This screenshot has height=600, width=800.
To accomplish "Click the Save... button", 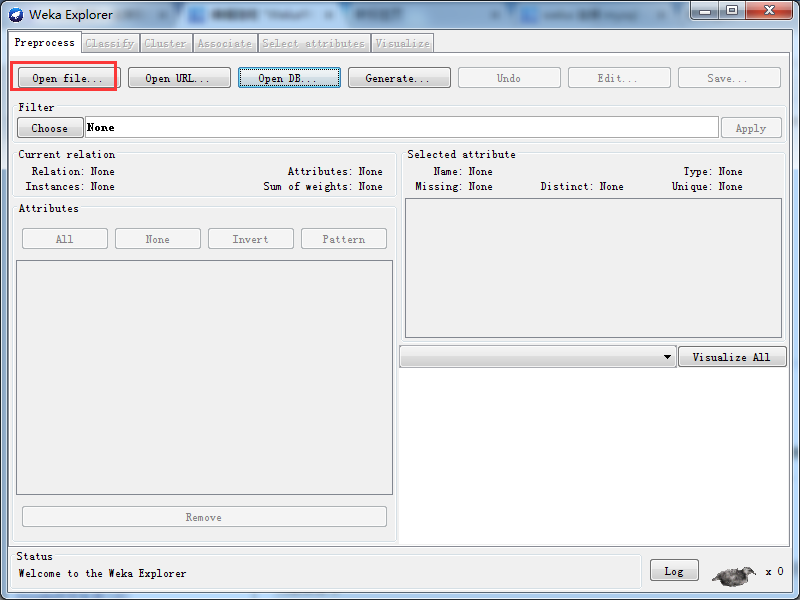I will coord(729,78).
